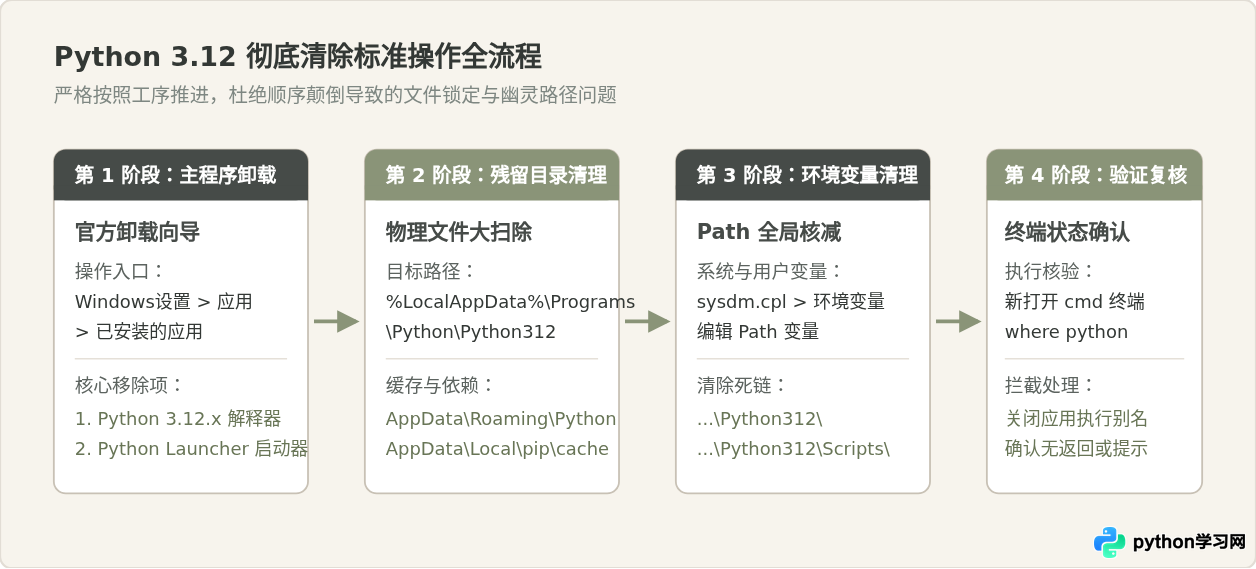Click the heading "物理文件大扫除"
The image size is (1256, 569).
tap(459, 232)
